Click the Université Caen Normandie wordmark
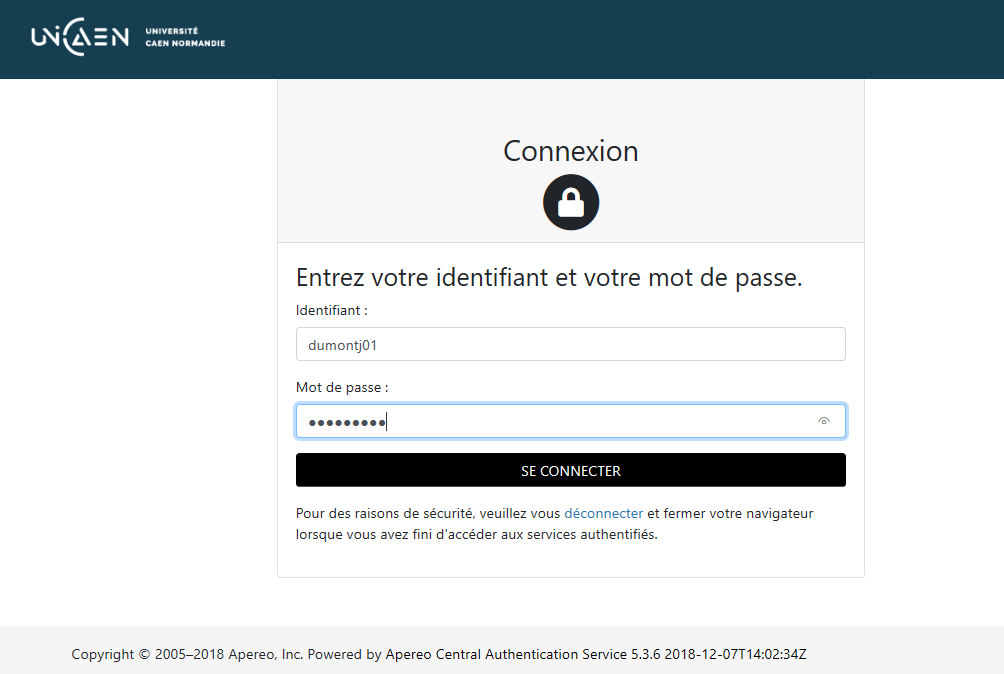This screenshot has height=674, width=1004. pyautogui.click(x=185, y=38)
